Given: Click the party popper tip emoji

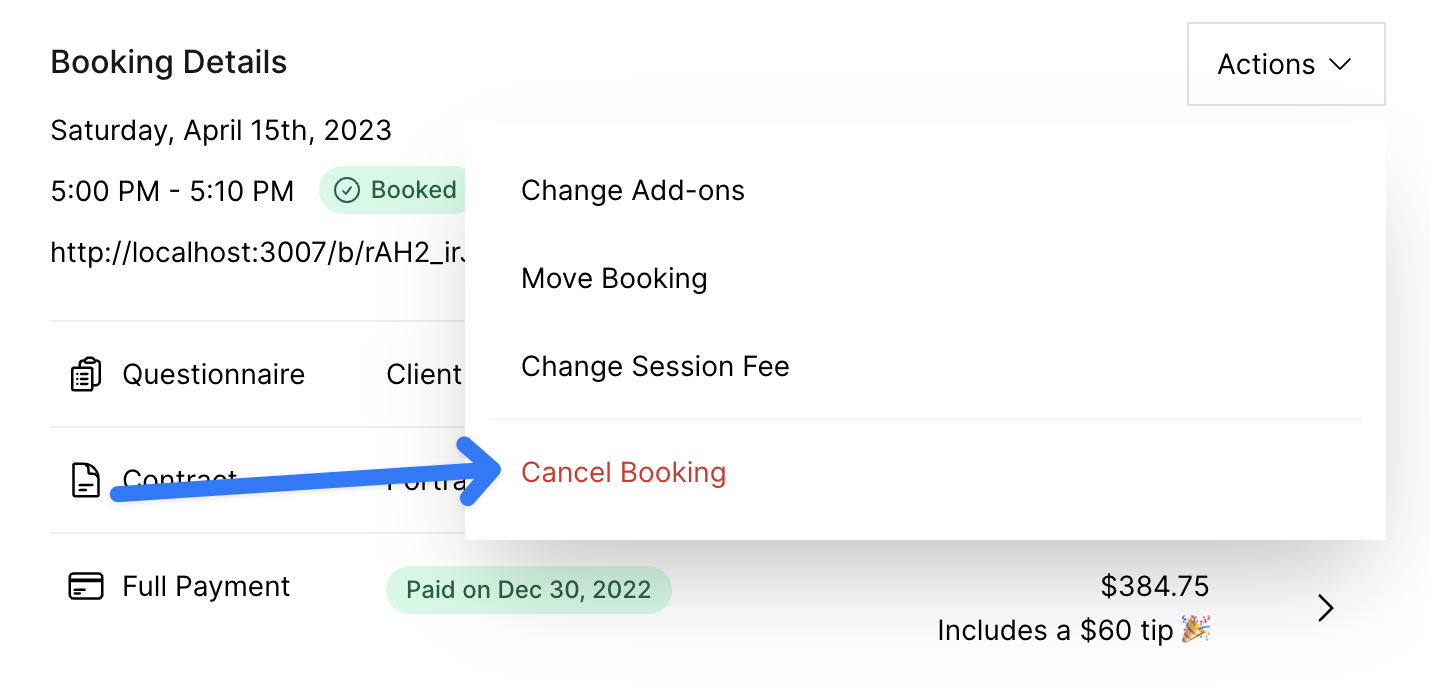Looking at the screenshot, I should 1196,629.
